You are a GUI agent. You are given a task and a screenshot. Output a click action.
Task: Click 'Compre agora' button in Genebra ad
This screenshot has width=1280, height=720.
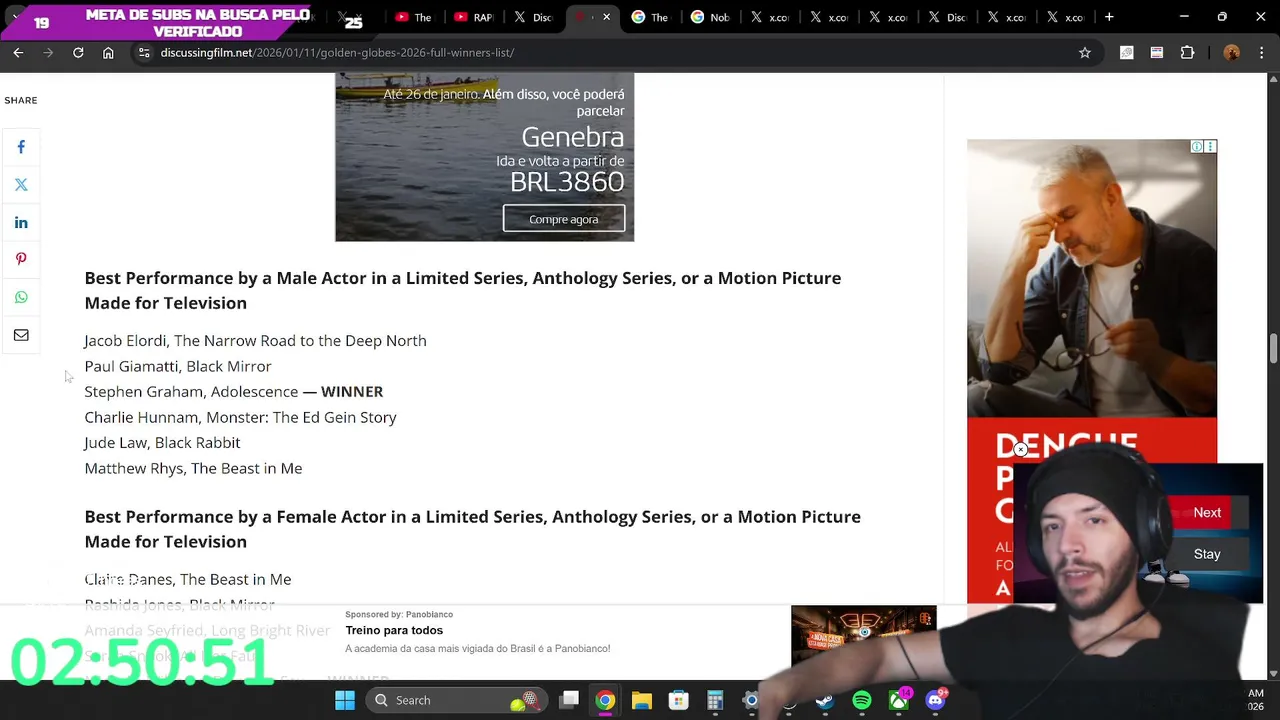(x=564, y=219)
